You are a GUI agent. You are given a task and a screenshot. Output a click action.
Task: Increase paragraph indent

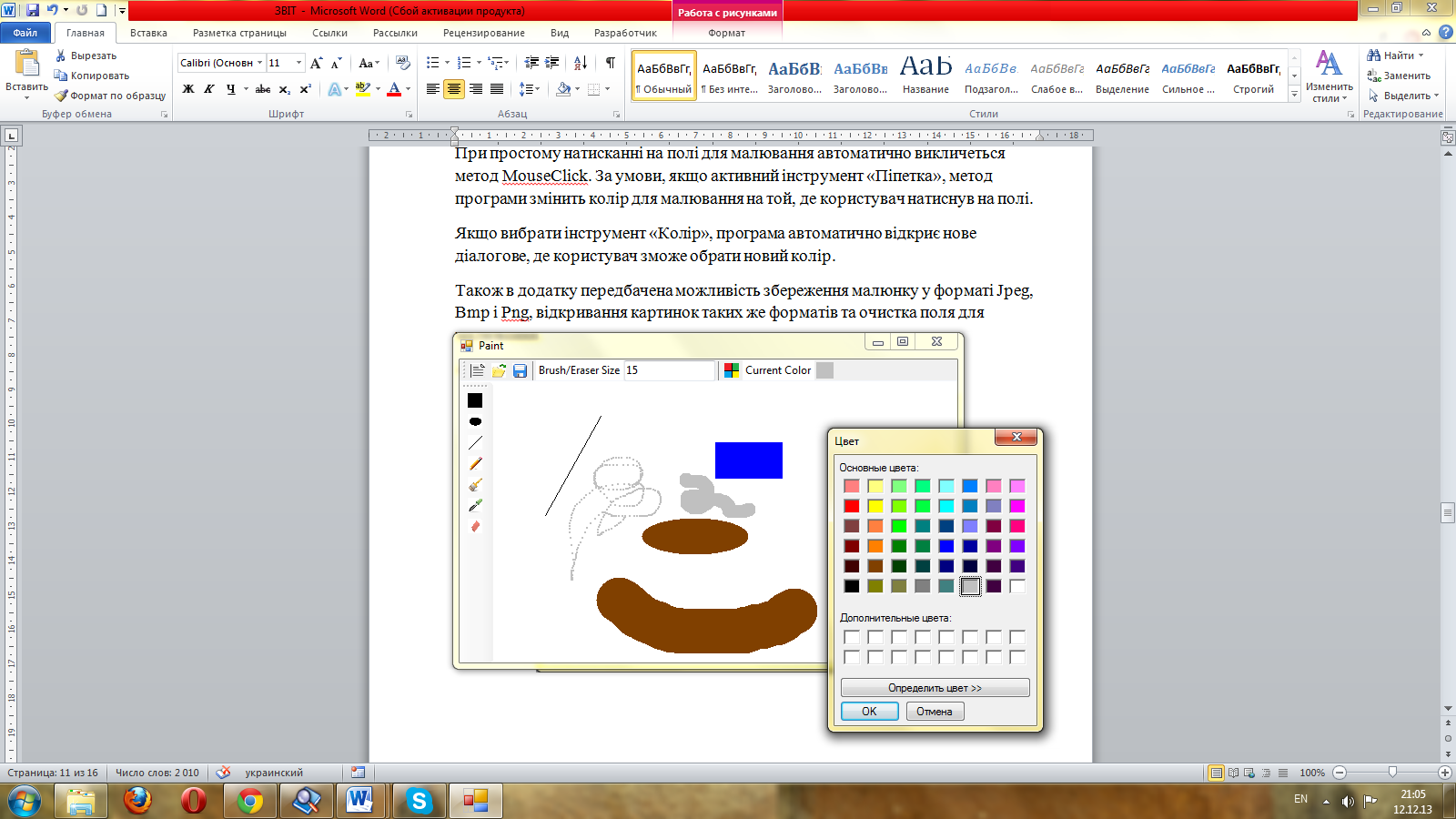point(552,63)
